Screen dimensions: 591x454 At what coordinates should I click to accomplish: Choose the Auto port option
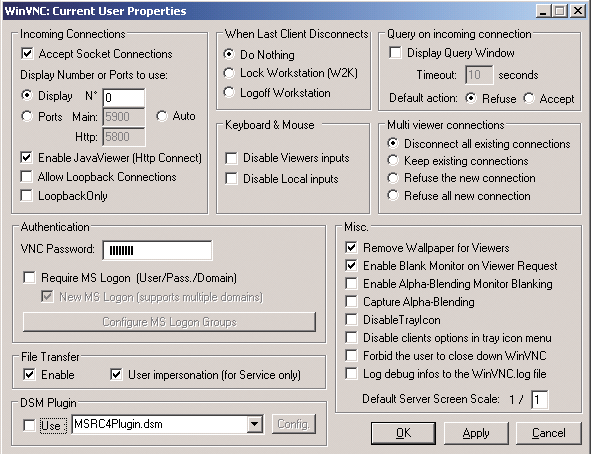tap(162, 116)
